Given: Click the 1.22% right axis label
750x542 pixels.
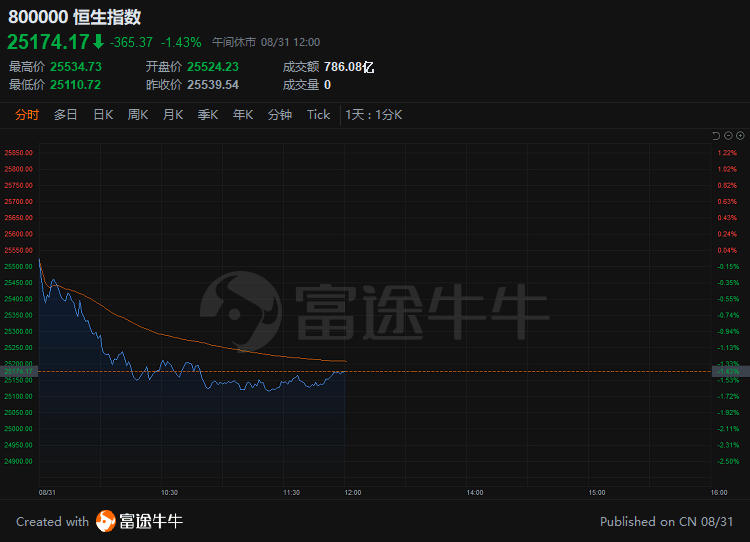Looking at the screenshot, I should tap(727, 153).
